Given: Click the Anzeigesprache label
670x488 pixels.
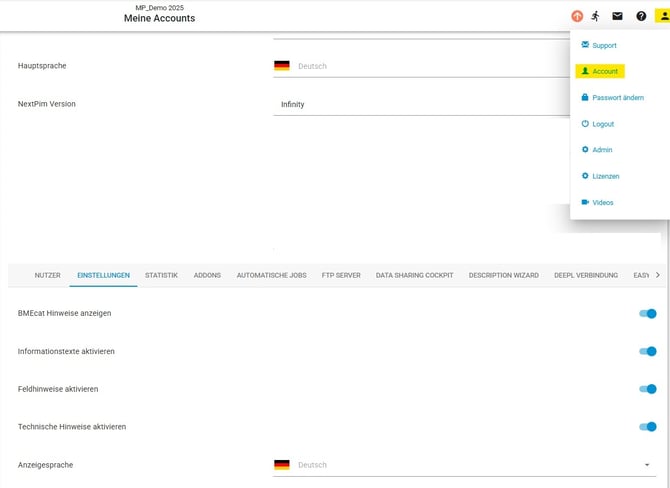Looking at the screenshot, I should coord(45,464).
